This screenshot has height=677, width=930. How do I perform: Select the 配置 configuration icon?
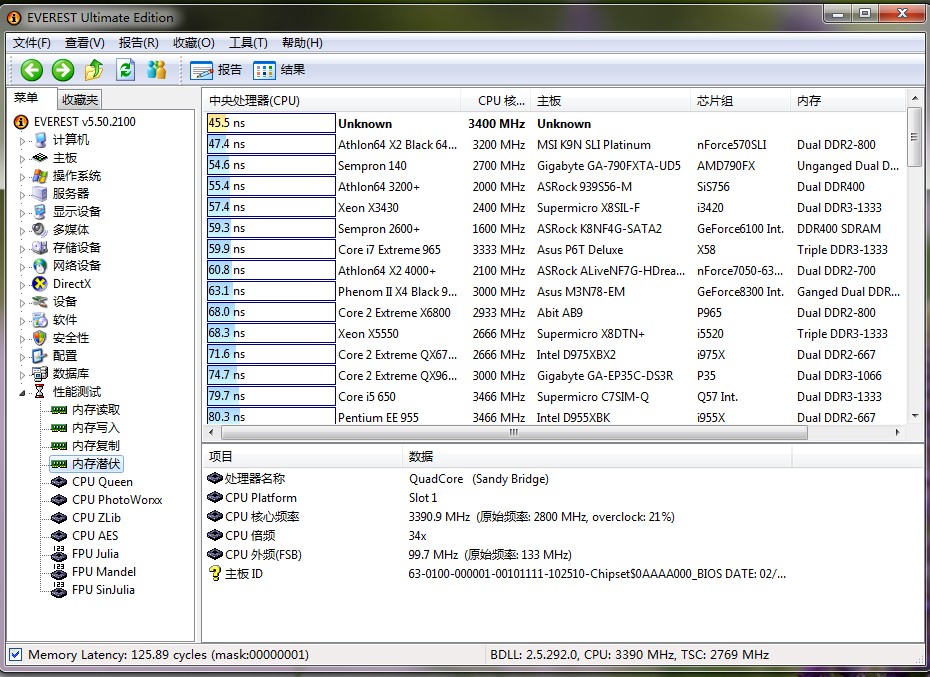click(x=40, y=356)
